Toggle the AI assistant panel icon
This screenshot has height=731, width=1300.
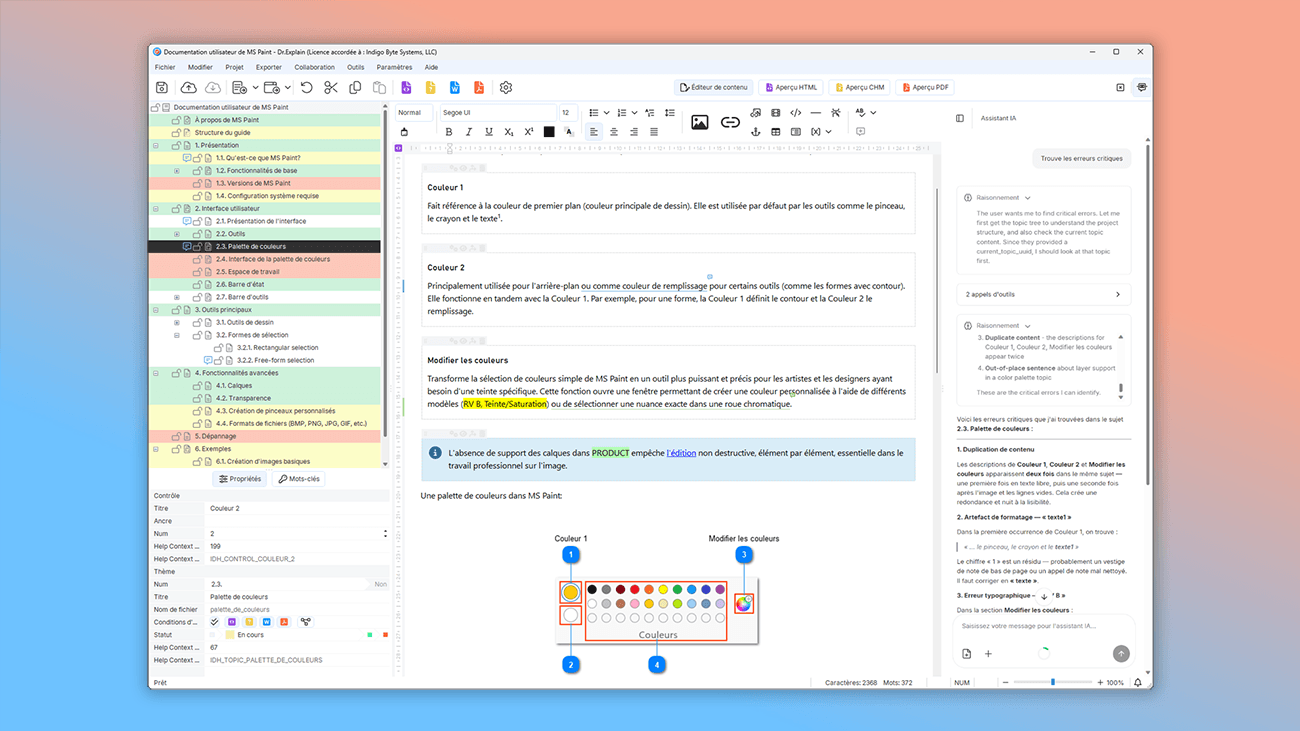[1141, 88]
